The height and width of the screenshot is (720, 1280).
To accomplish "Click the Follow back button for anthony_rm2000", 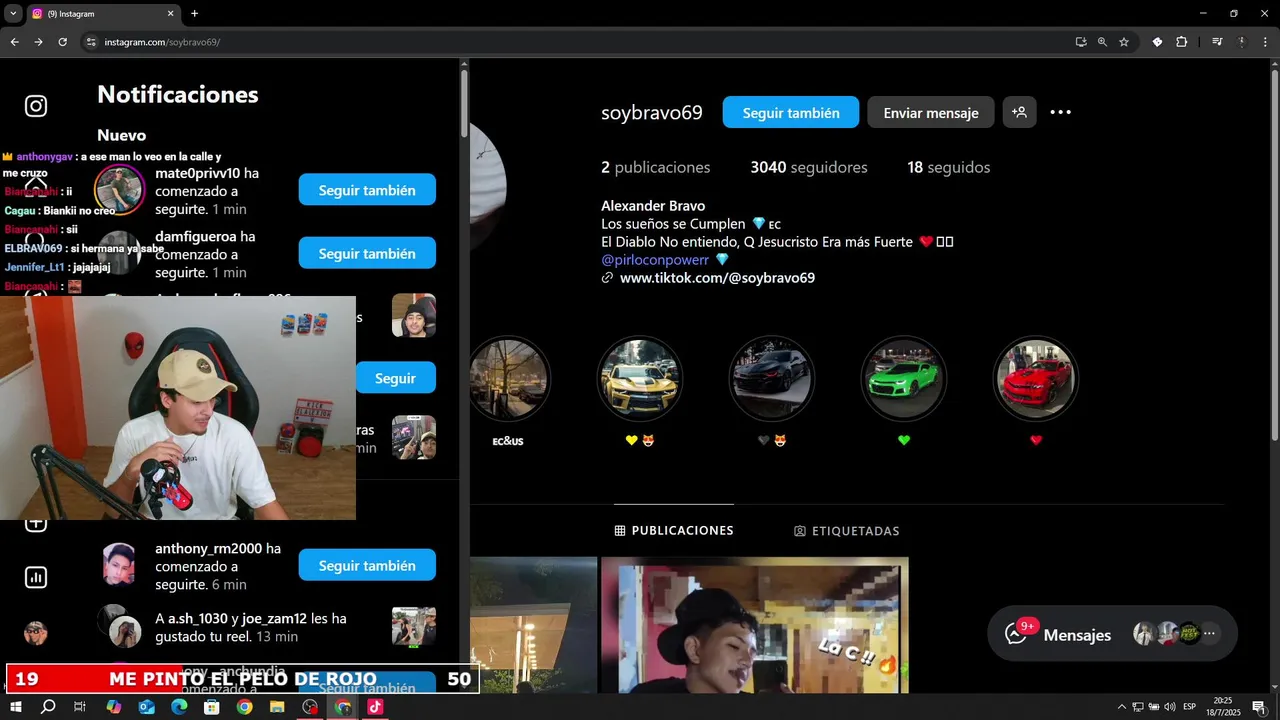I will point(367,565).
